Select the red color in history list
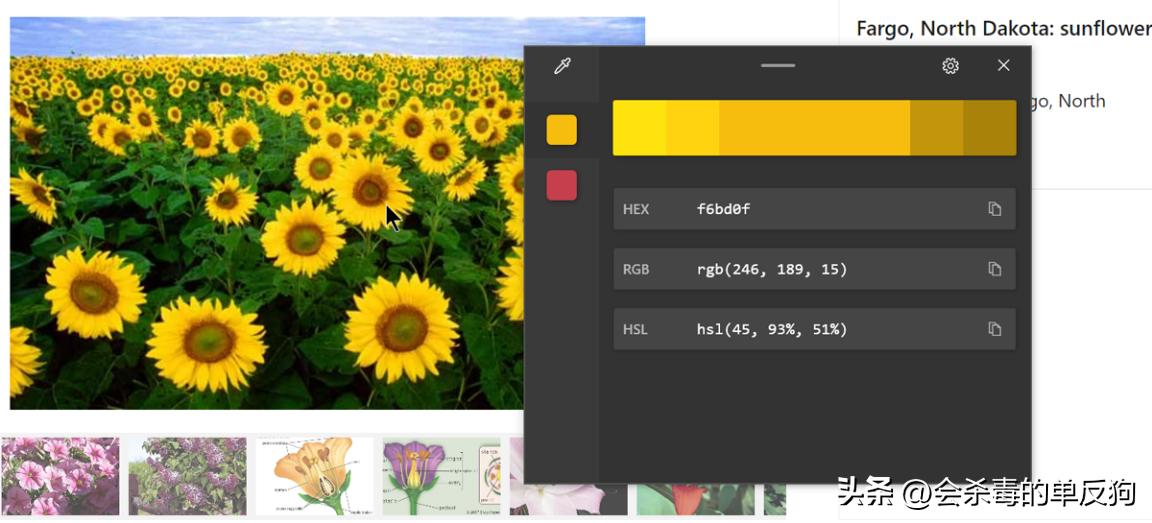1152x523 pixels. [x=561, y=185]
